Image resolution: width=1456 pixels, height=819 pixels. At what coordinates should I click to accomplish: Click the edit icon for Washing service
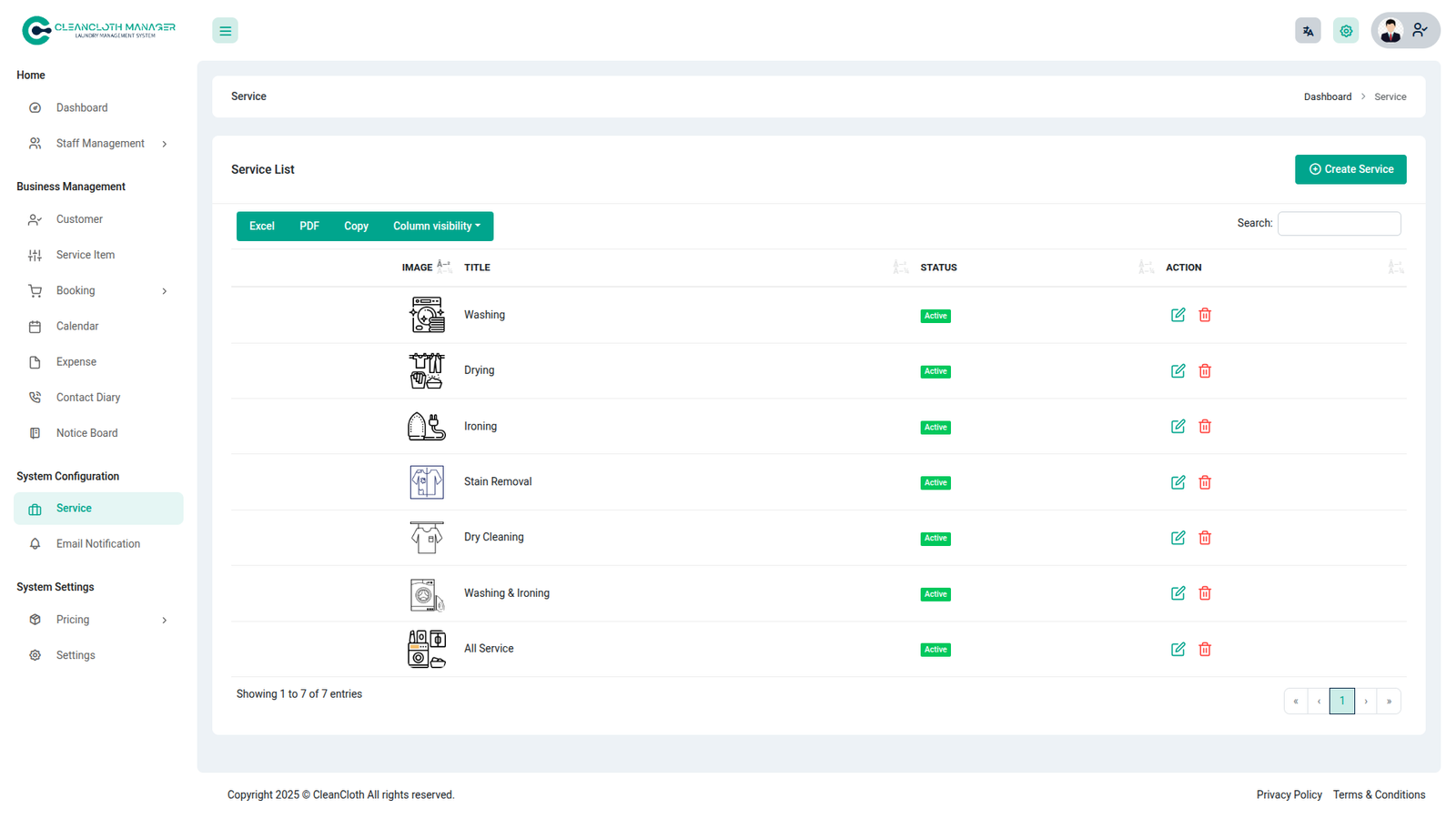(x=1178, y=315)
